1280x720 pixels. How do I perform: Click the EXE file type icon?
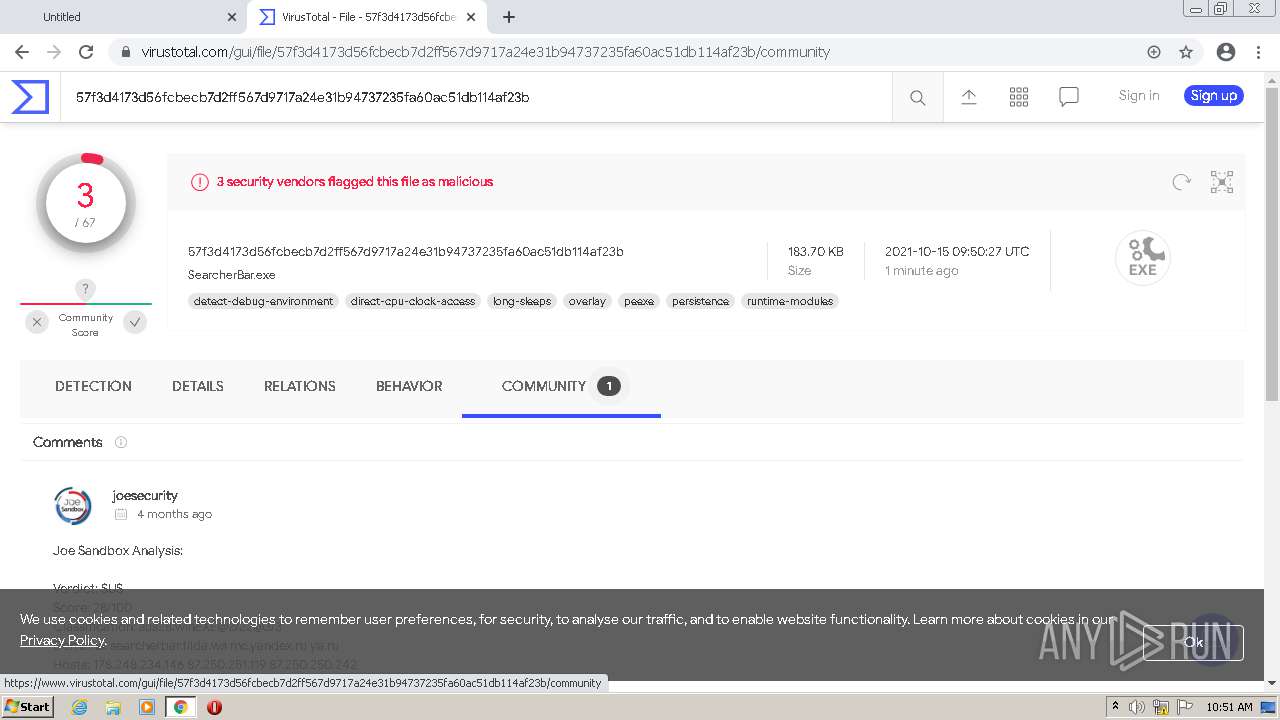point(1142,257)
